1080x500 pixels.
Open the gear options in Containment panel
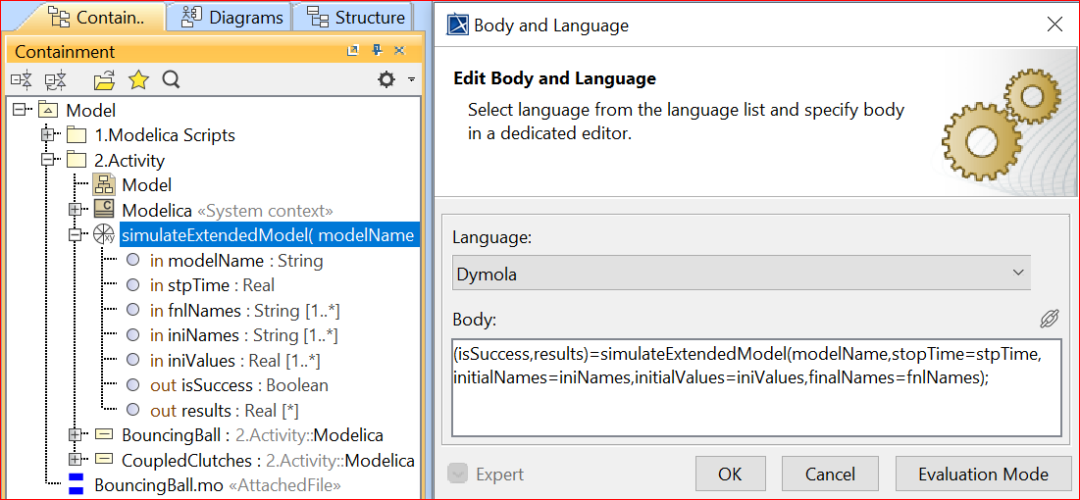[387, 80]
